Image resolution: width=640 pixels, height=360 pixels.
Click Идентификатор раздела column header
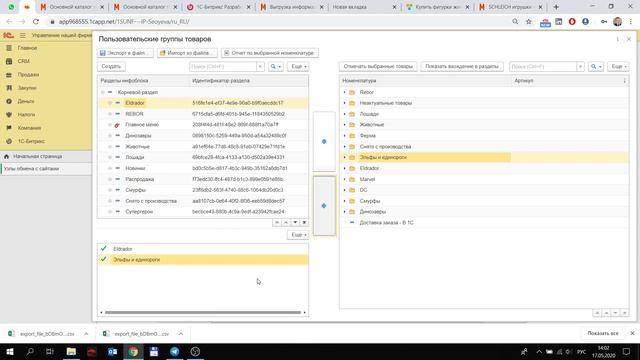coord(249,81)
